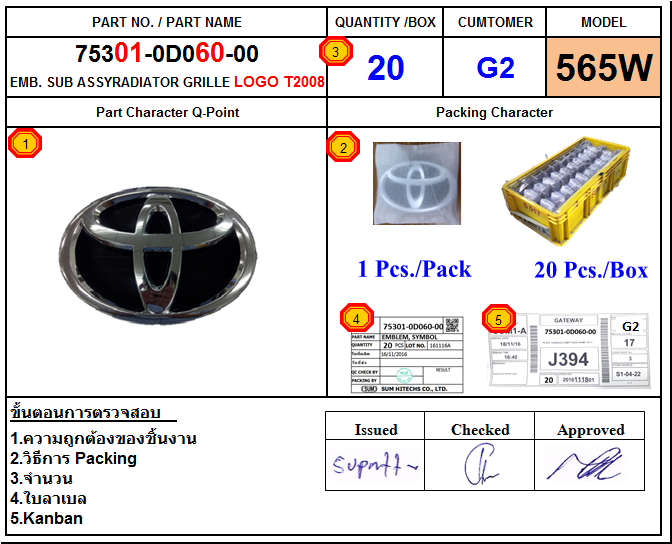Select the blue quantity value 20

[x=386, y=68]
